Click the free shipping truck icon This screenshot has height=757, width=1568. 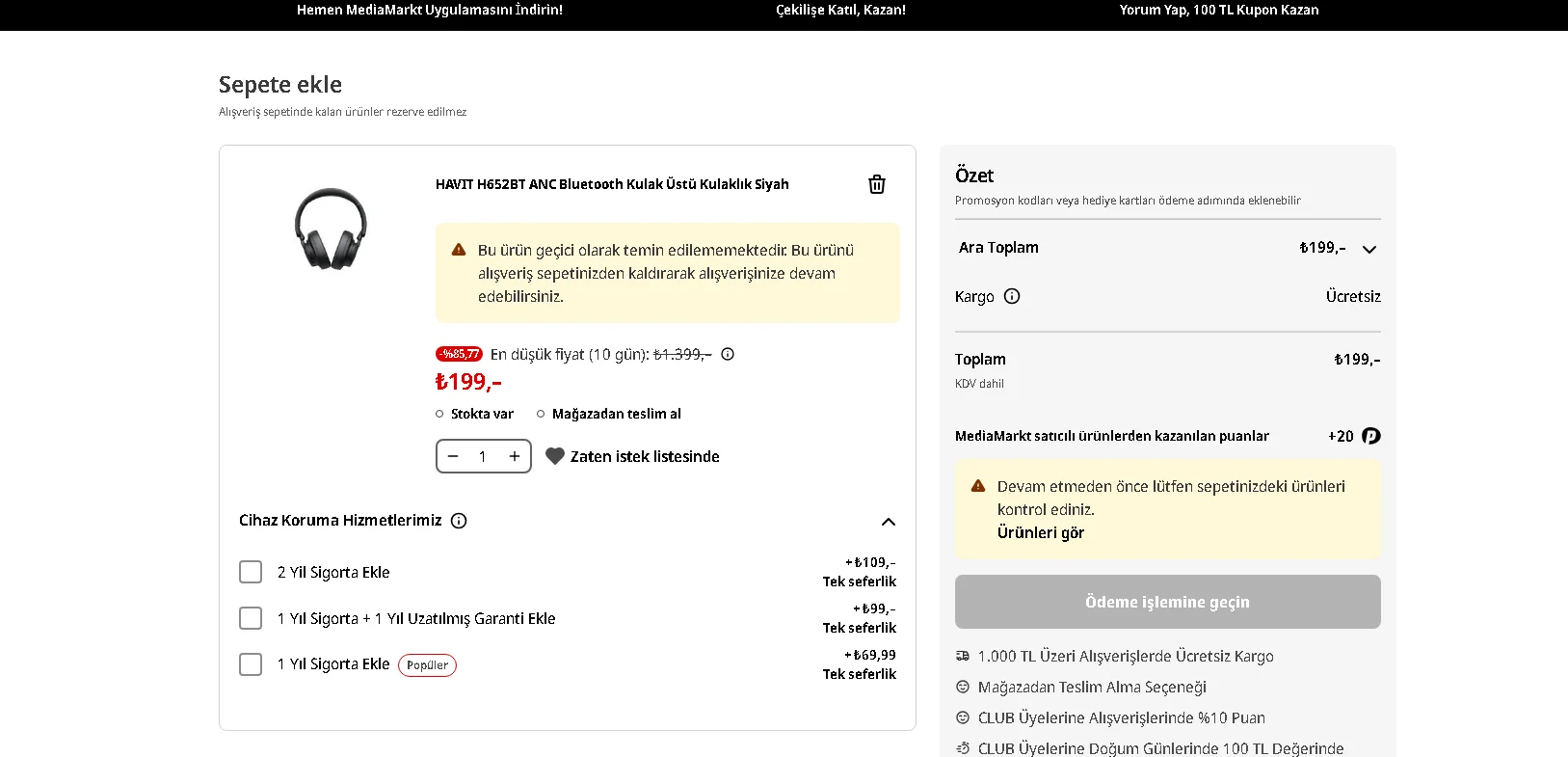coord(962,656)
